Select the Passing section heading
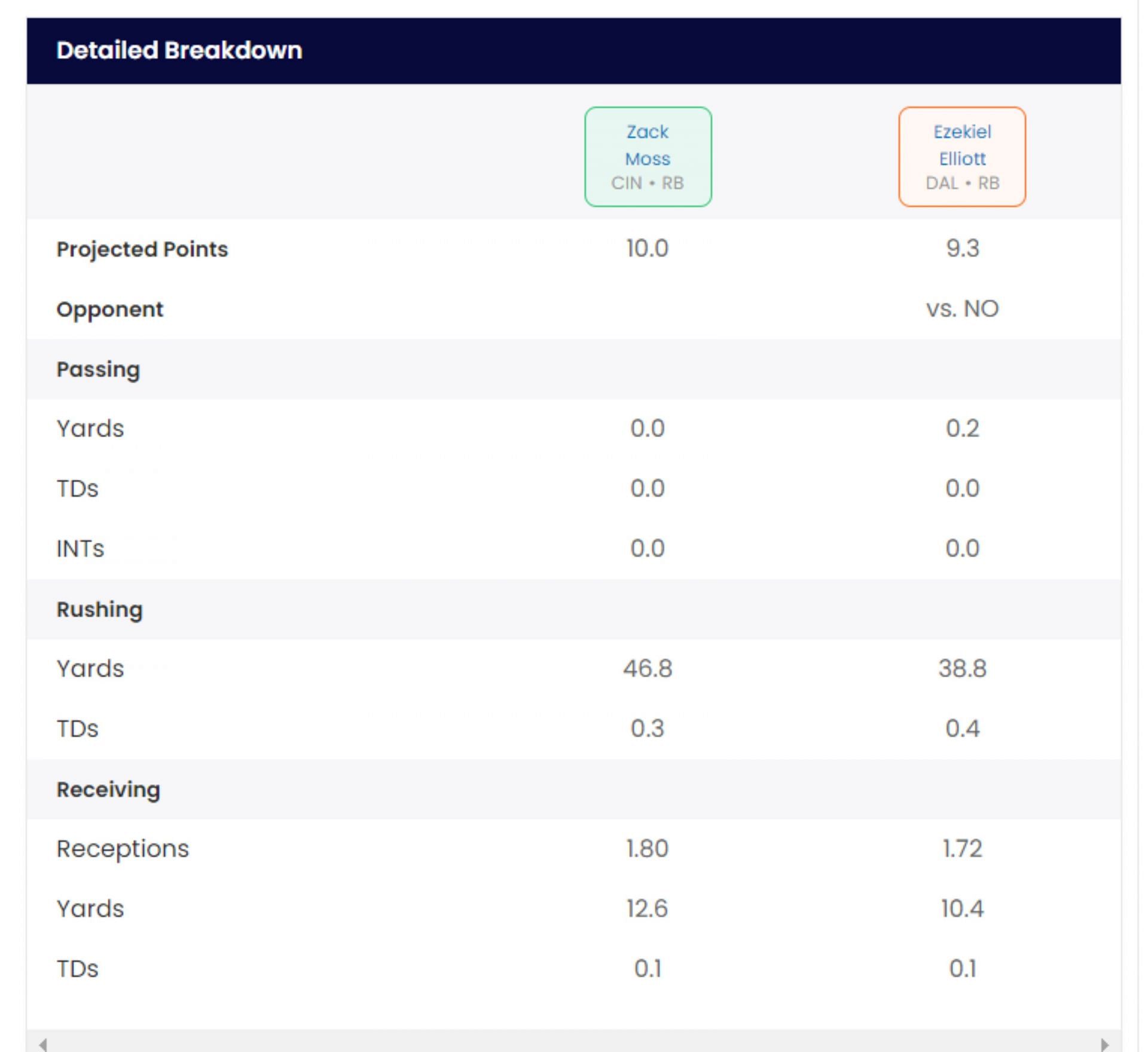Image resolution: width=1148 pixels, height=1052 pixels. [x=98, y=369]
